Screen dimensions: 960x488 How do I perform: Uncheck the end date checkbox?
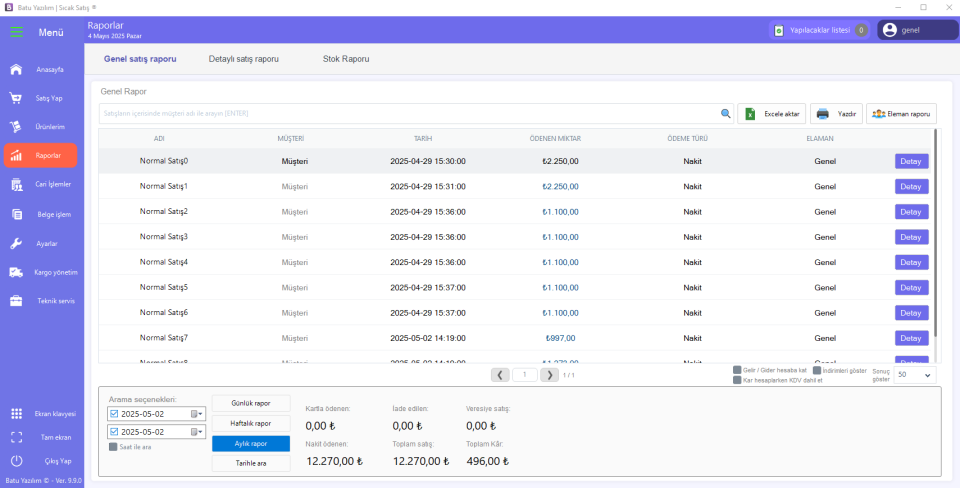tap(114, 432)
